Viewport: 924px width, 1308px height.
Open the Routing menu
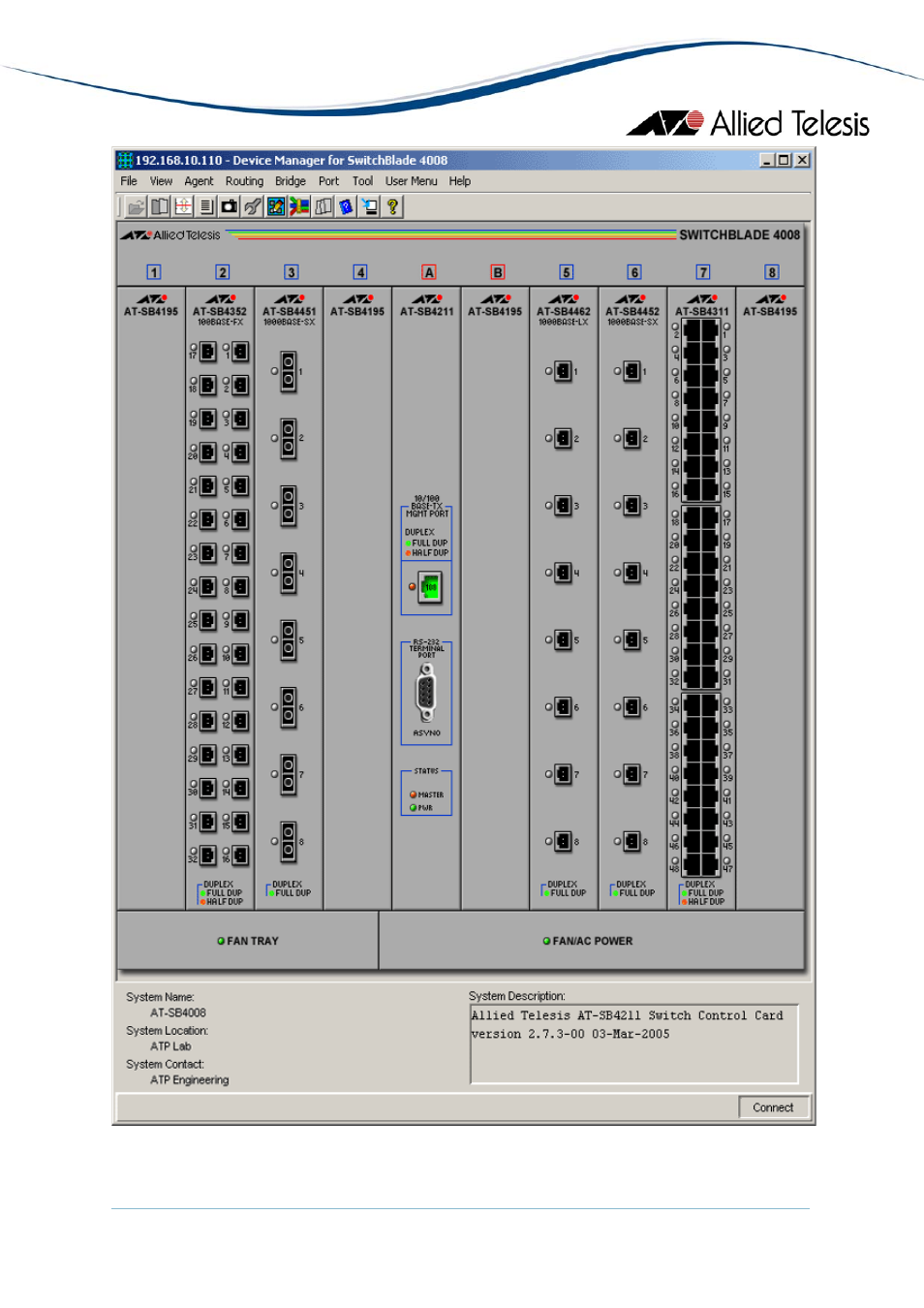pyautogui.click(x=244, y=181)
